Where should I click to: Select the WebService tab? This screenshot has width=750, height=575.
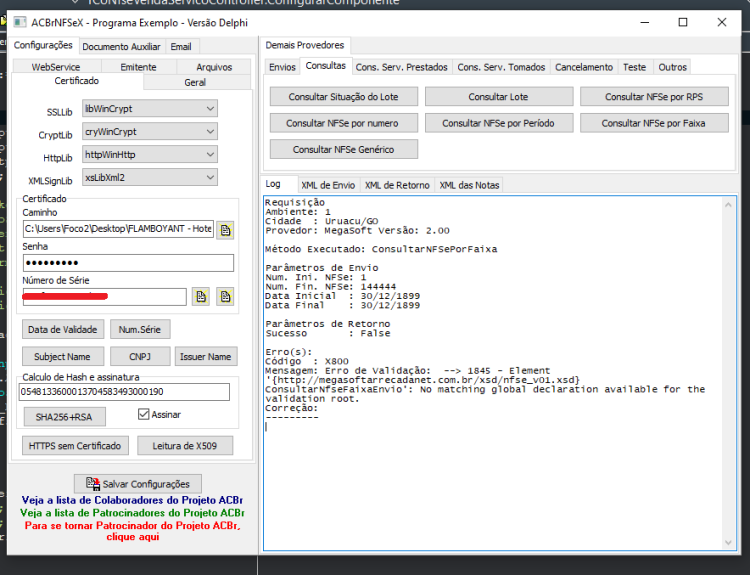pyautogui.click(x=56, y=67)
